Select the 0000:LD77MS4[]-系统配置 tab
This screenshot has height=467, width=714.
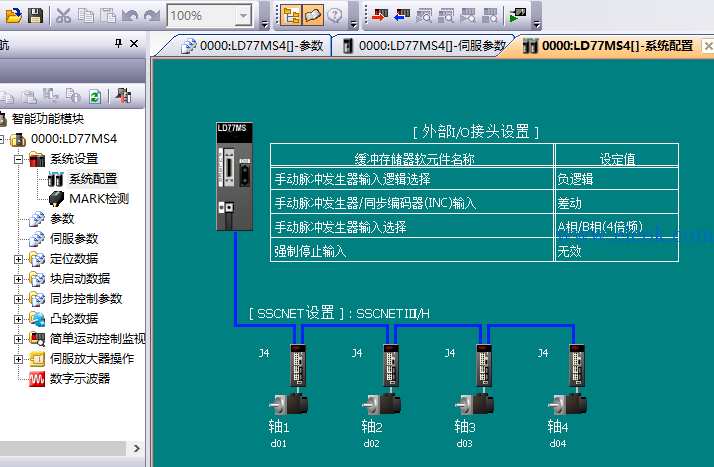coord(608,46)
